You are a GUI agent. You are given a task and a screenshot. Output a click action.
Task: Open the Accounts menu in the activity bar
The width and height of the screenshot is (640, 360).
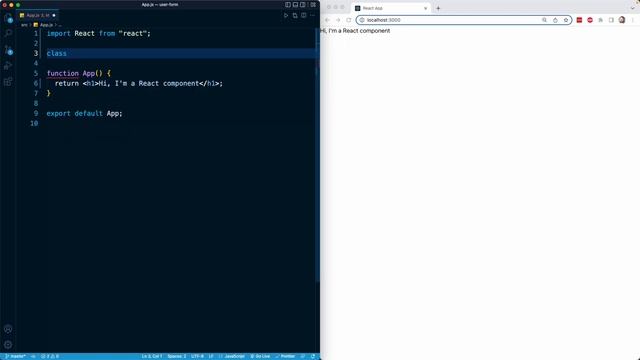pyautogui.click(x=8, y=329)
